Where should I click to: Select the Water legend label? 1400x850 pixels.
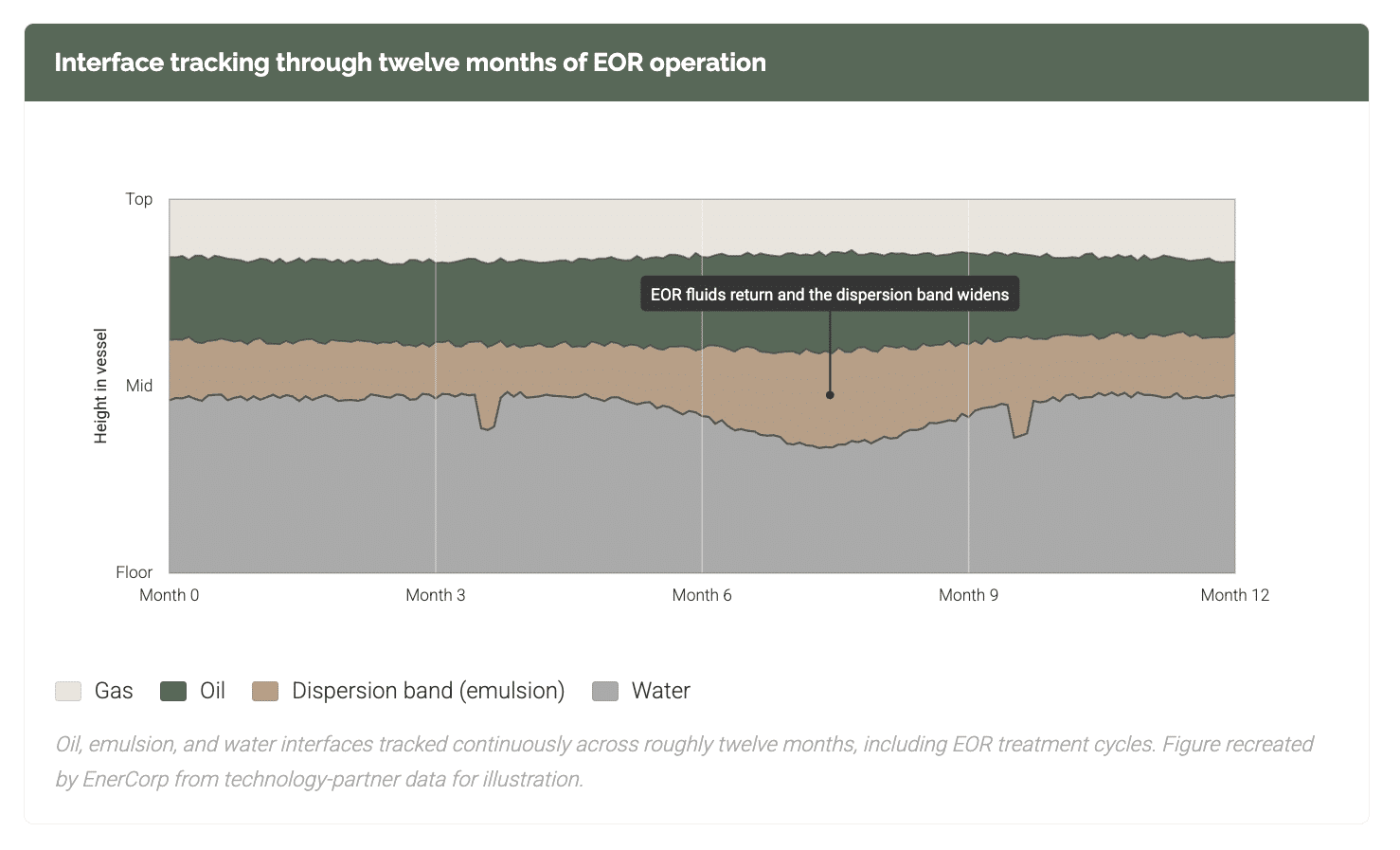[x=661, y=691]
